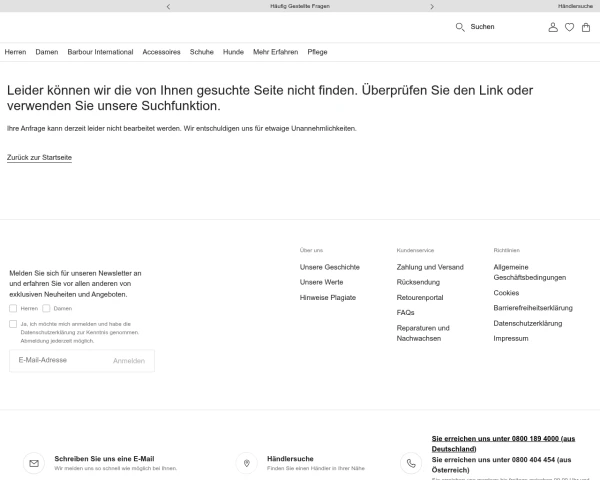Click Zurück zur Startseite link
Viewport: 600px width, 480px height.
pos(39,158)
